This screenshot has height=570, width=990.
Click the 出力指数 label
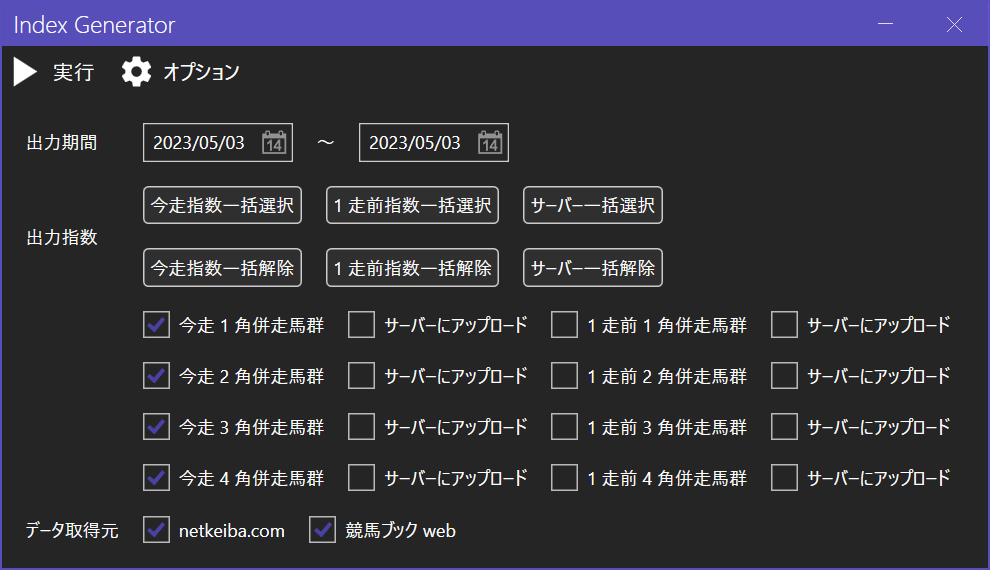click(x=62, y=237)
